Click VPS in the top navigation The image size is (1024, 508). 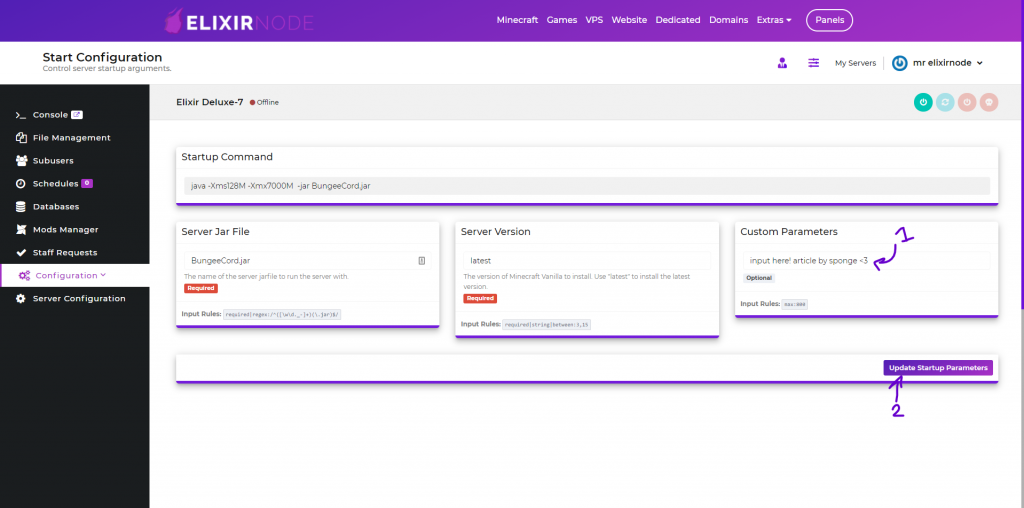coord(594,20)
